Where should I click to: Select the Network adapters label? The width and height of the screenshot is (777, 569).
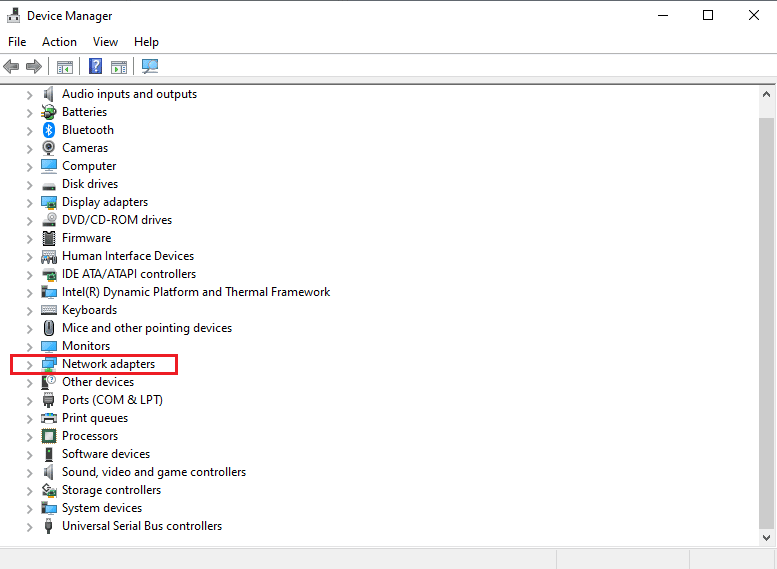[109, 364]
